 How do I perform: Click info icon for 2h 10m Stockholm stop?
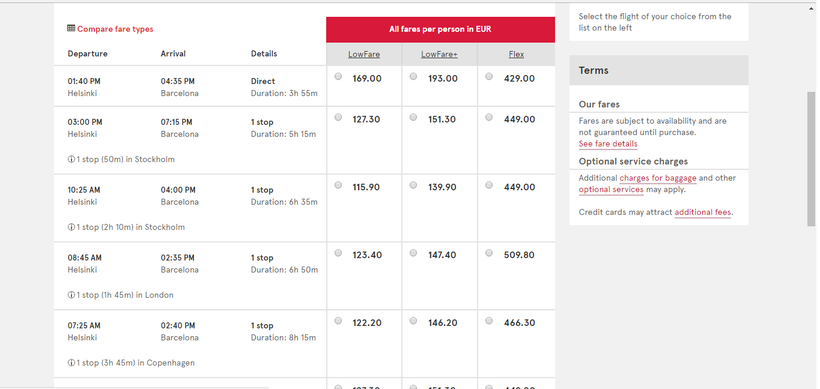click(71, 227)
